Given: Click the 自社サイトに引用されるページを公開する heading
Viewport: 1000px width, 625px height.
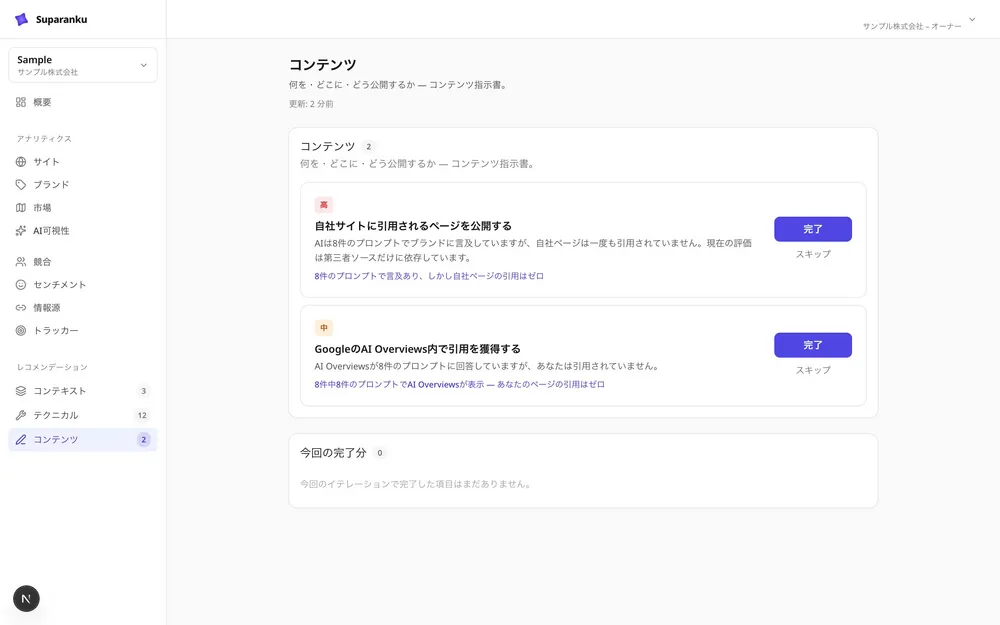Looking at the screenshot, I should (413, 226).
